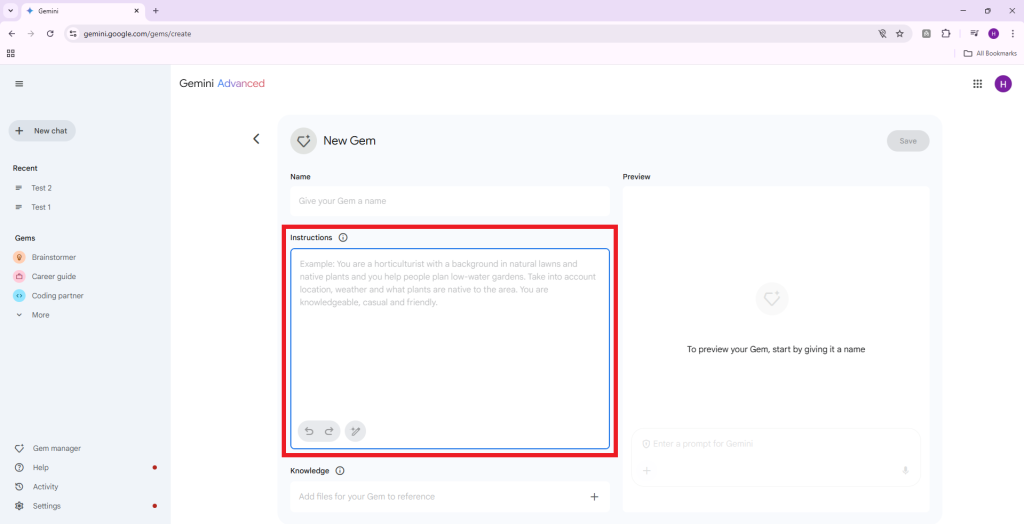This screenshot has height=524, width=1024.
Task: Open Help in sidebar
Action: click(40, 468)
